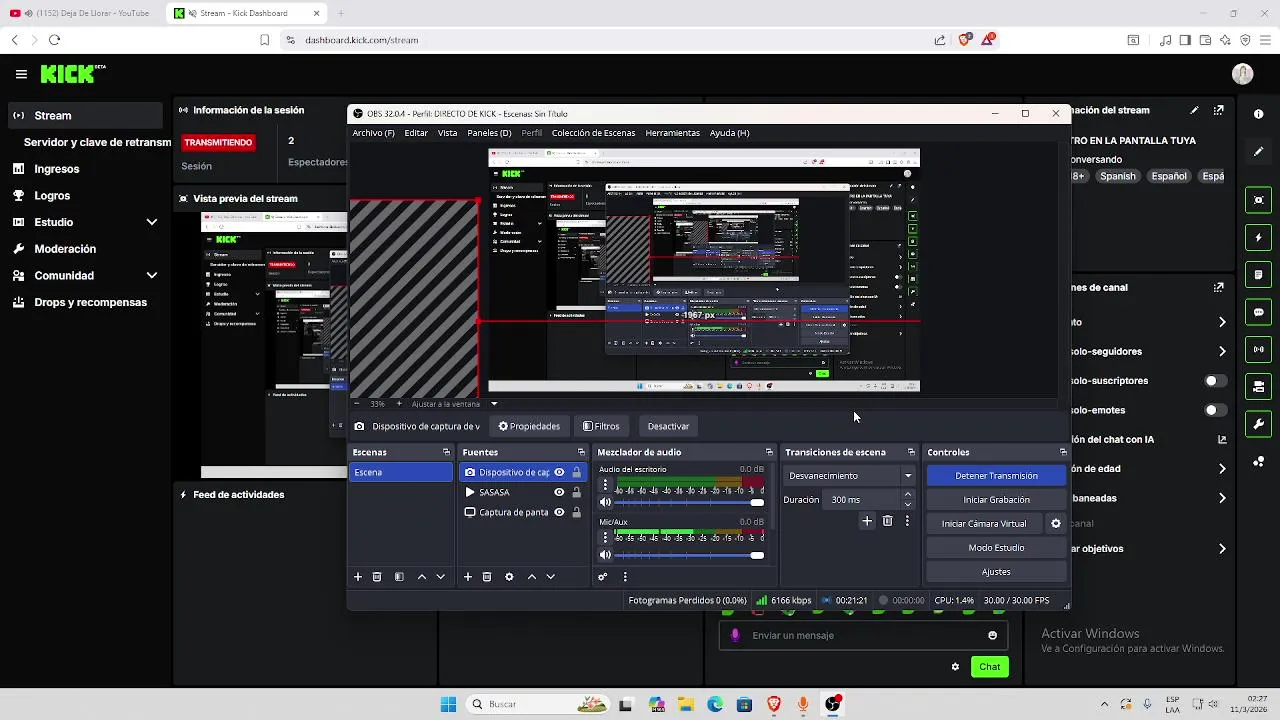Open source Propiedades button

click(x=529, y=426)
